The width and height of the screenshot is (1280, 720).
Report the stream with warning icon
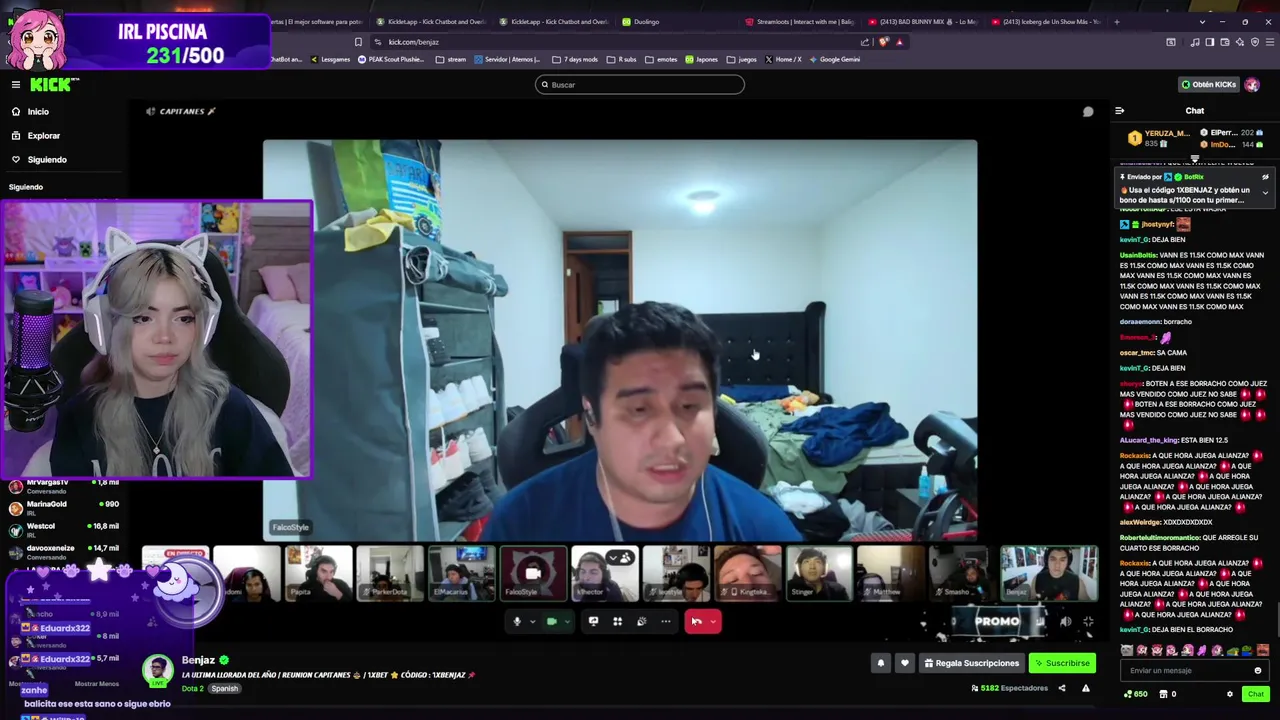(x=1085, y=688)
